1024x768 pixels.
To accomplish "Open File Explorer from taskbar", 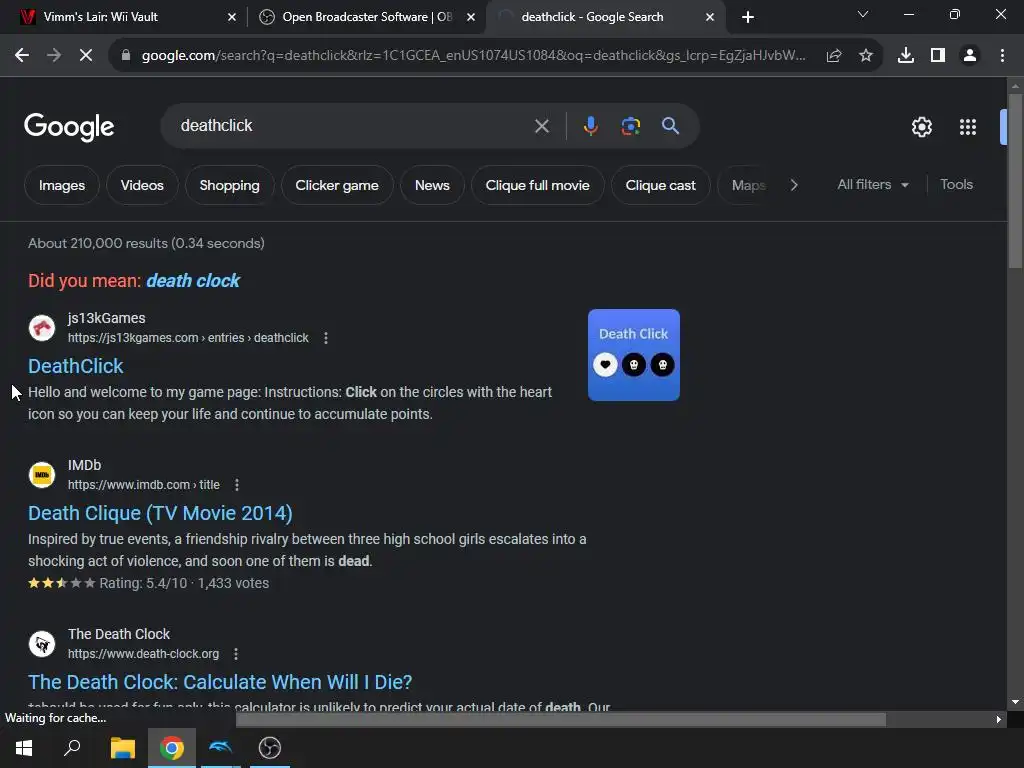I will [x=122, y=748].
